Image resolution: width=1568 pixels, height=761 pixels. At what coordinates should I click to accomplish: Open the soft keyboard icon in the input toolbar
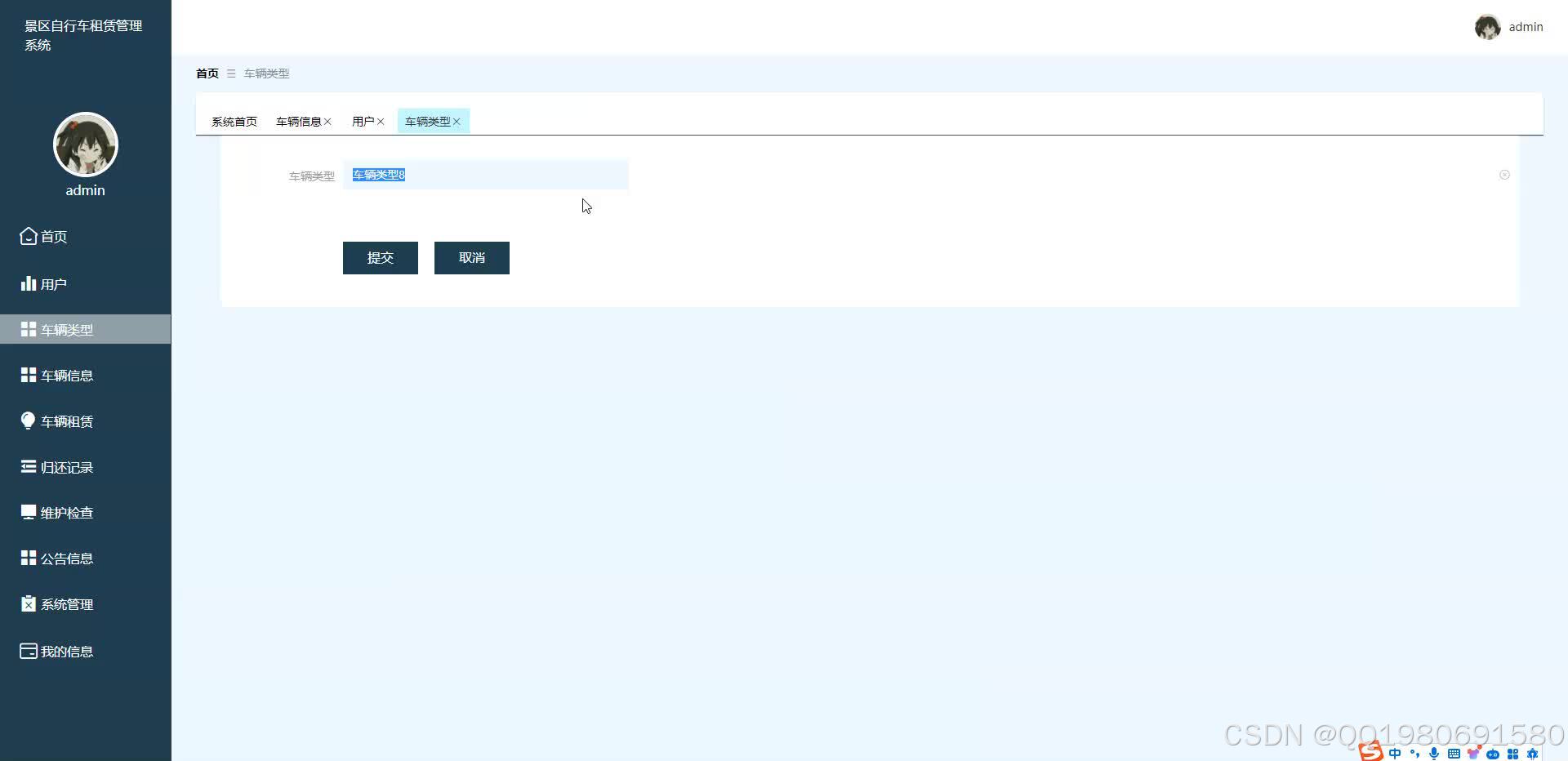[x=1454, y=754]
